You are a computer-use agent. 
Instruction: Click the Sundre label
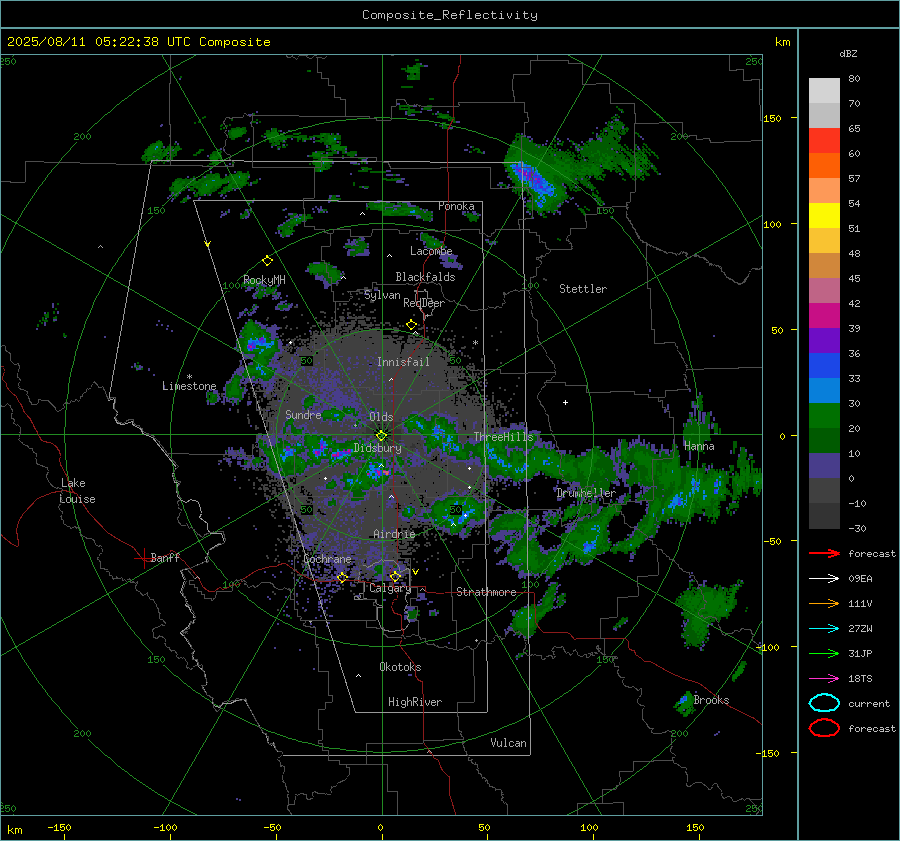coord(303,415)
